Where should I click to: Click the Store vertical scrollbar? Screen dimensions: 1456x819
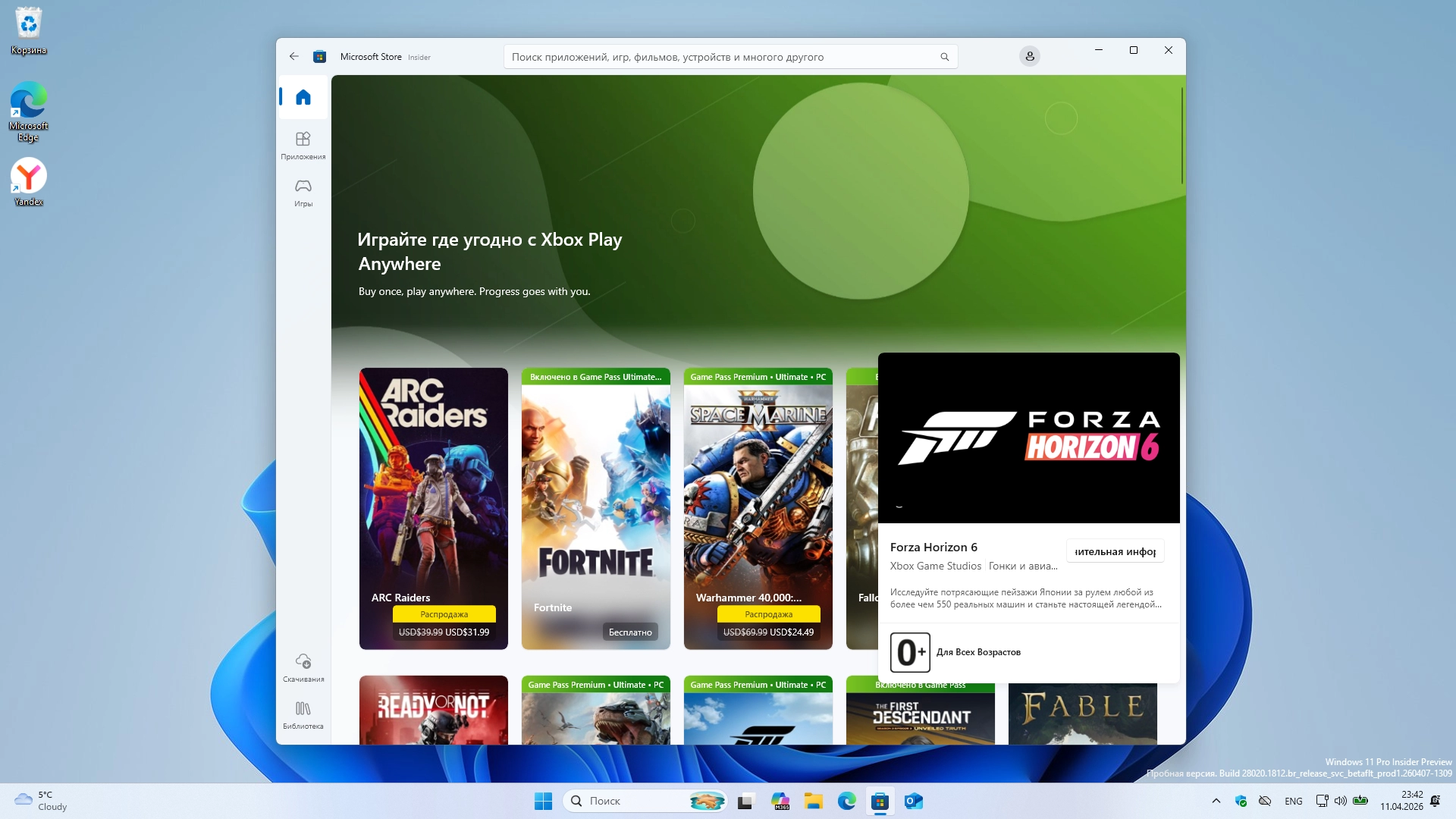(x=1181, y=136)
